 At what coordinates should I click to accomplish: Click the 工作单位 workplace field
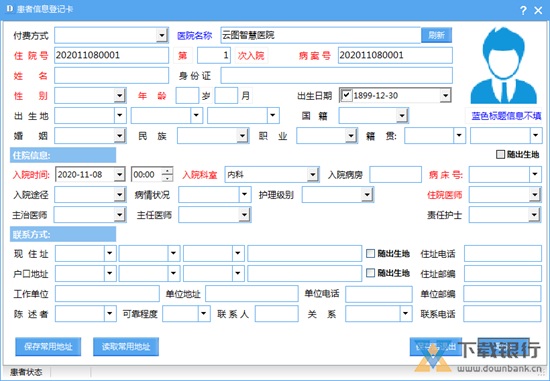(107, 294)
